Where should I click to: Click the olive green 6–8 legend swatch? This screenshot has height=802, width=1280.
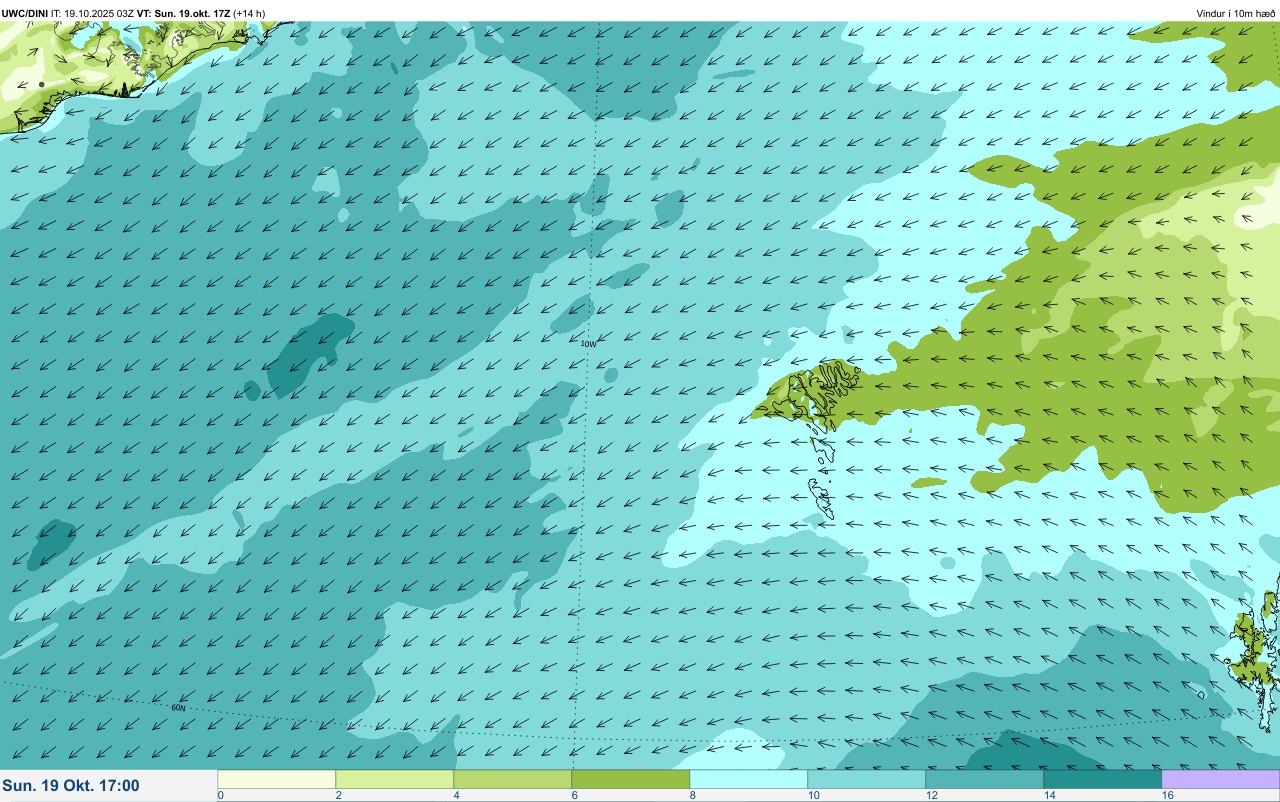point(631,779)
